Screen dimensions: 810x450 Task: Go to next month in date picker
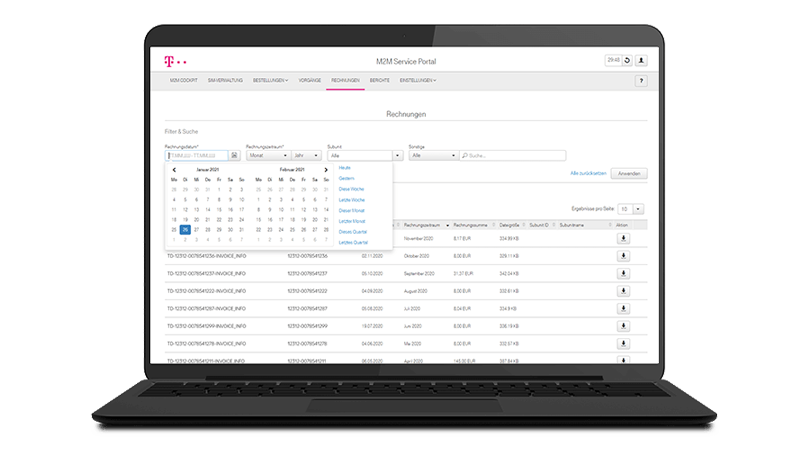(325, 169)
